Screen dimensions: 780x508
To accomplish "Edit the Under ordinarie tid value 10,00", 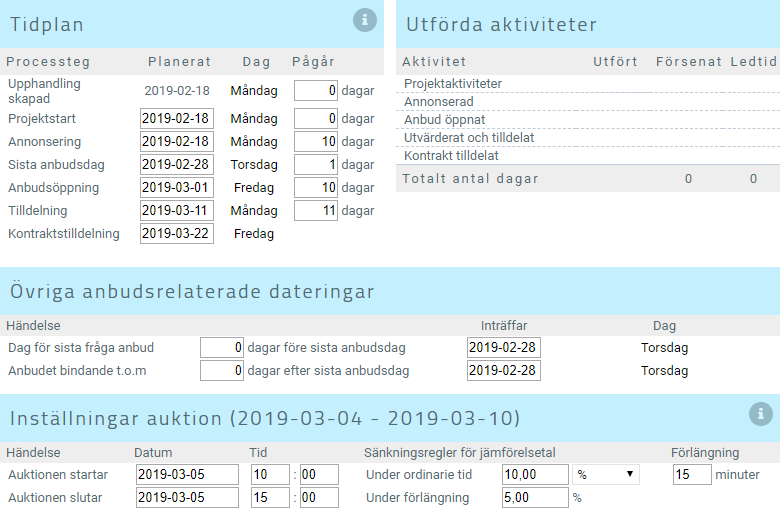I will tap(535, 475).
